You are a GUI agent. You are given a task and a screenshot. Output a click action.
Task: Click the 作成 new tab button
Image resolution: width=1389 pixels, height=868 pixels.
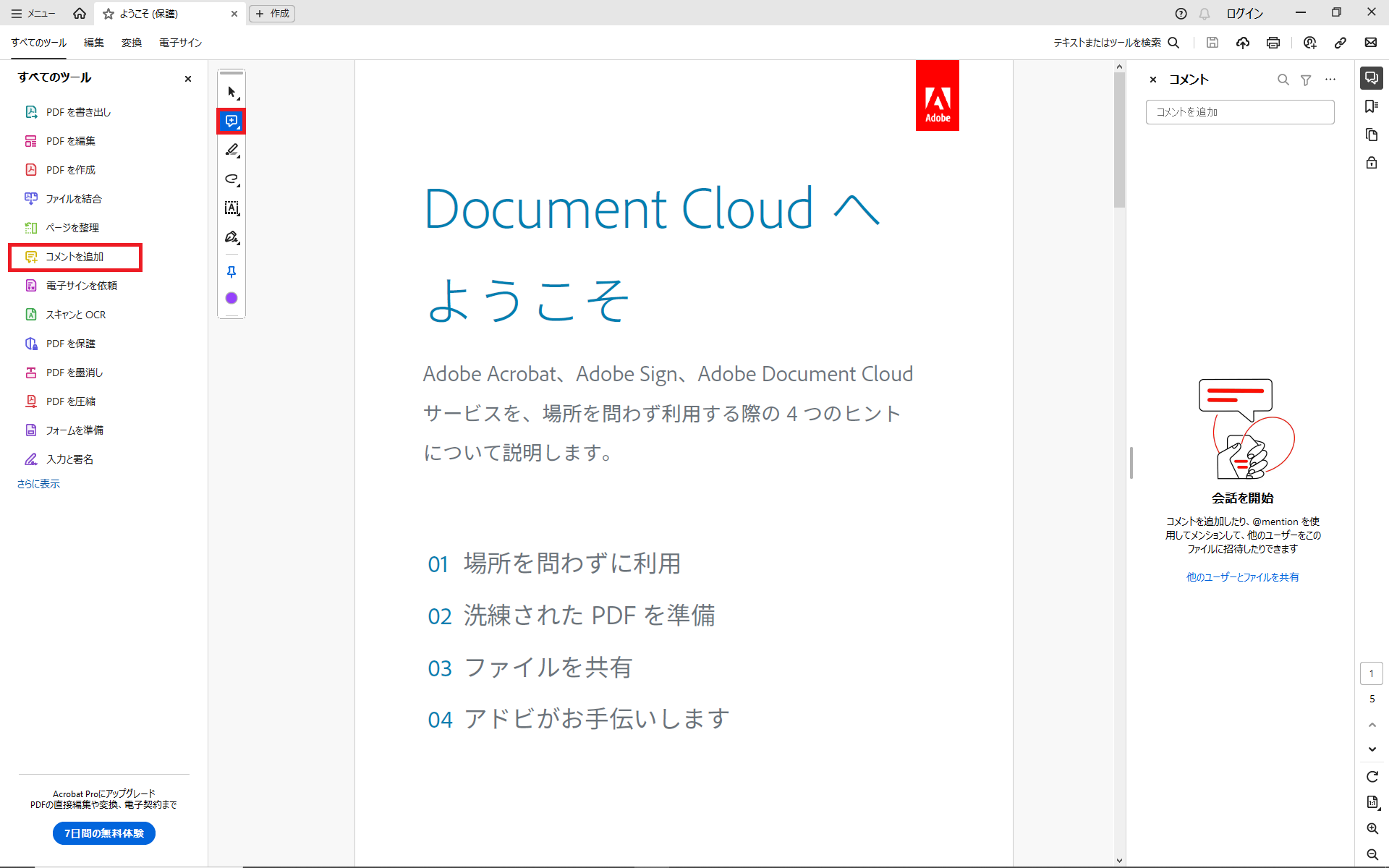[272, 13]
